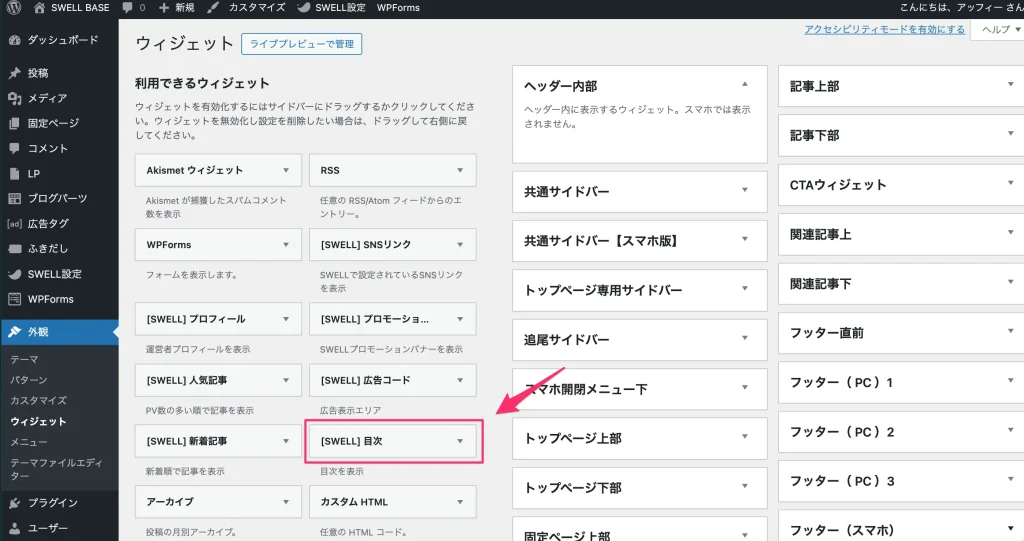This screenshot has width=1024, height=541.
Task: Open the カスタマイズ submenu under 外観
Action: (39, 401)
